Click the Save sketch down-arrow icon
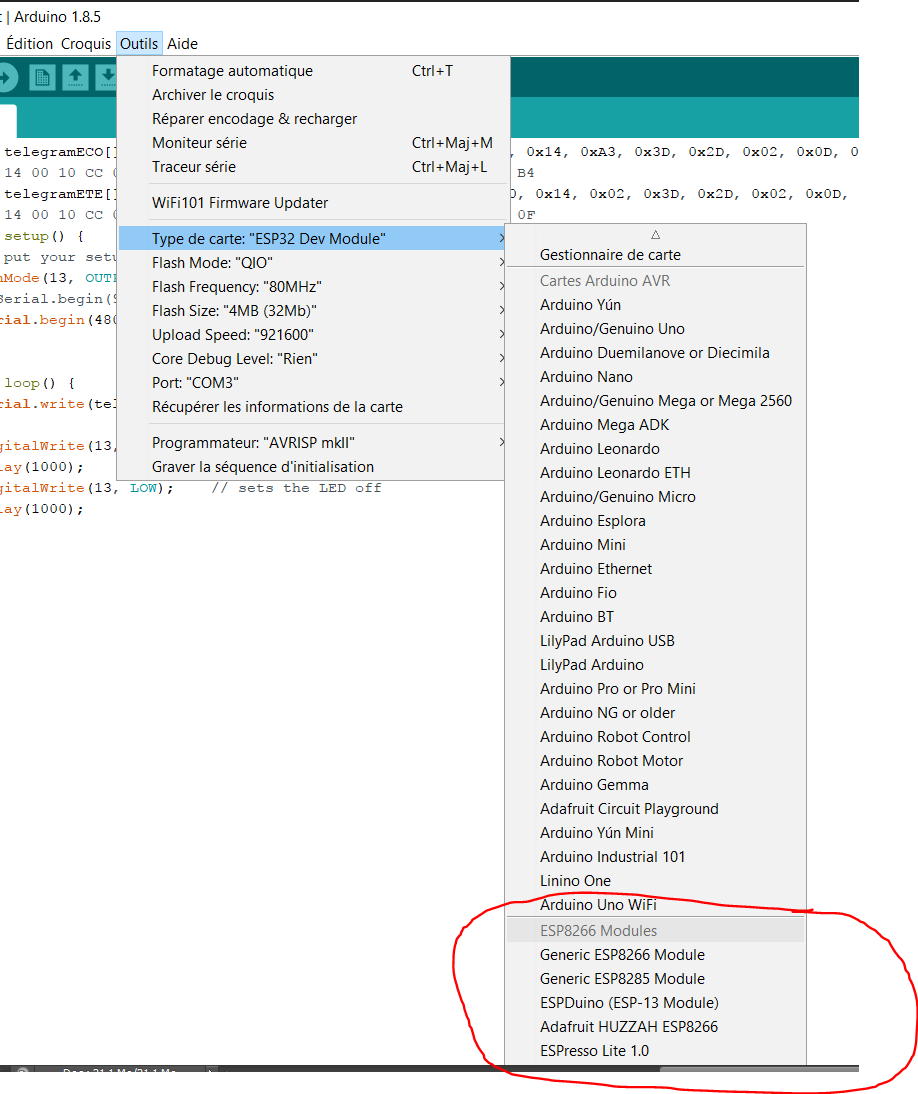The height and width of the screenshot is (1094, 918). tap(106, 78)
